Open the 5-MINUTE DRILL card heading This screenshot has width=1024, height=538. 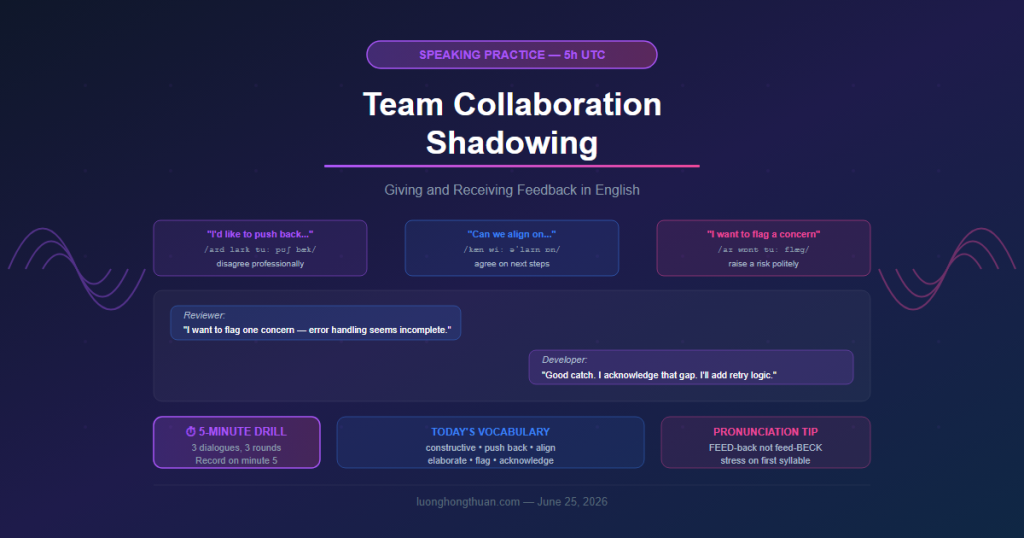coord(236,432)
